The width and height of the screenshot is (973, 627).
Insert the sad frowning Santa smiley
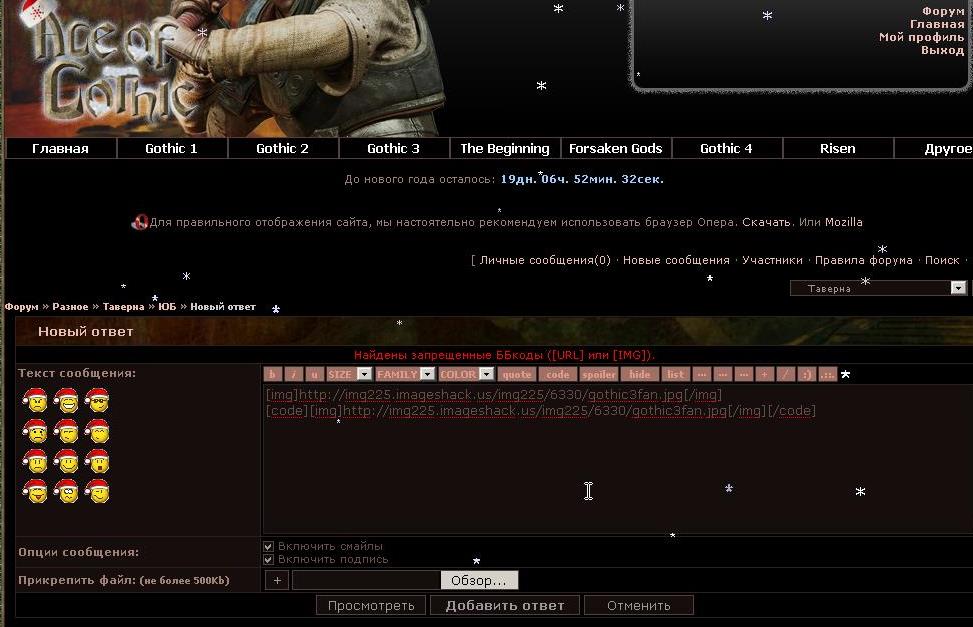(35, 461)
